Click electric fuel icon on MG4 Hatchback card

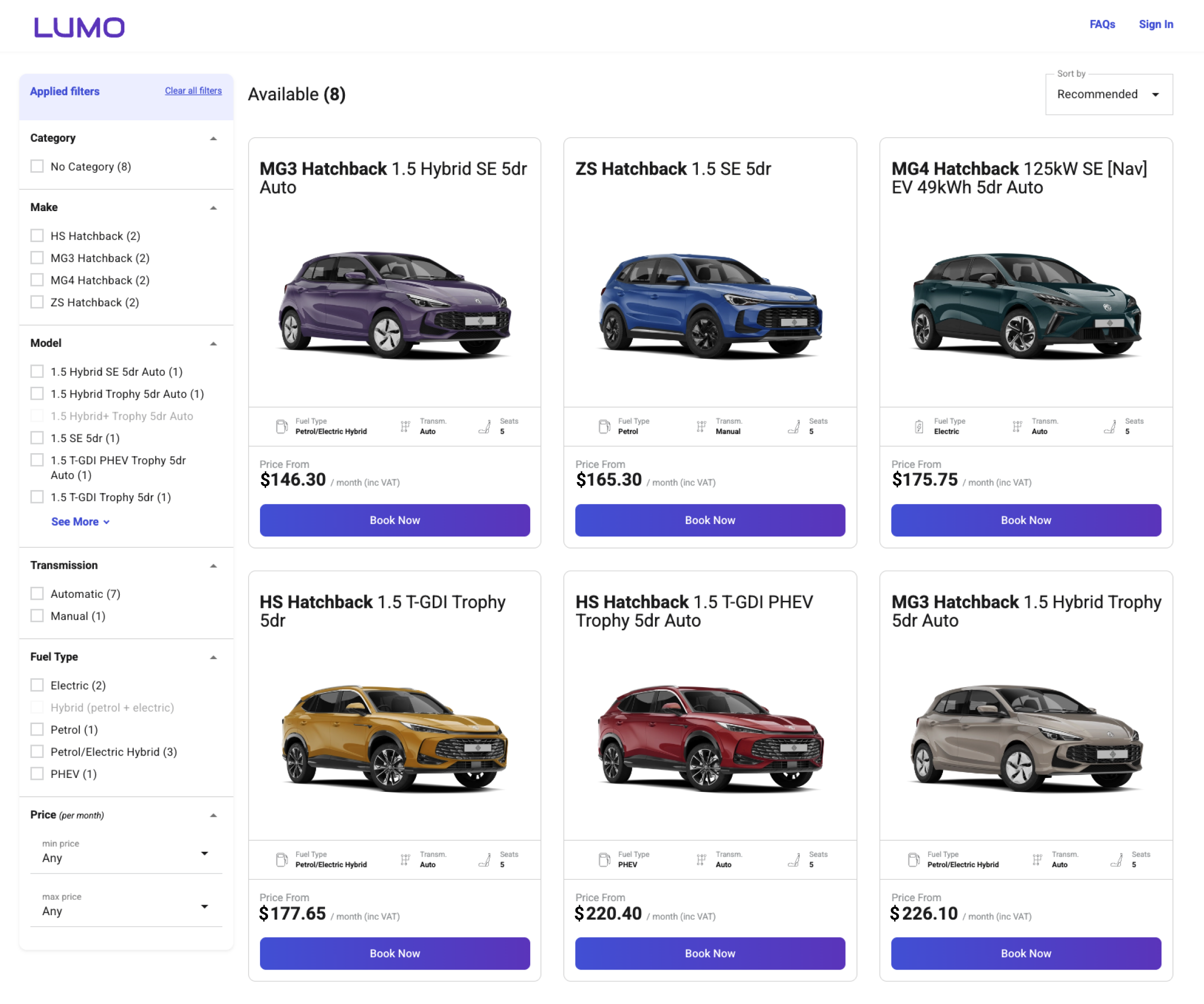pos(919,426)
